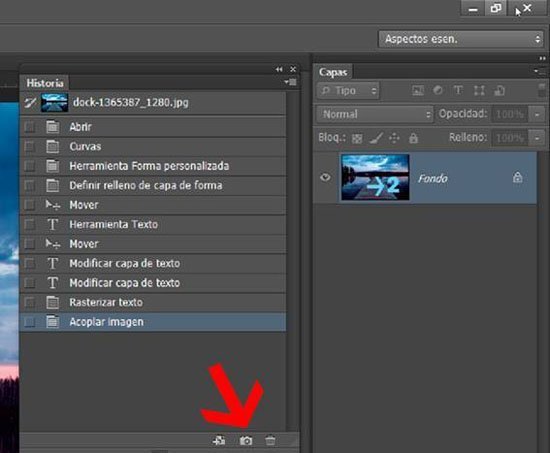Image resolution: width=550 pixels, height=453 pixels.
Task: Set history brush source for Herramienta Forma personalizada
Action: (x=30, y=166)
